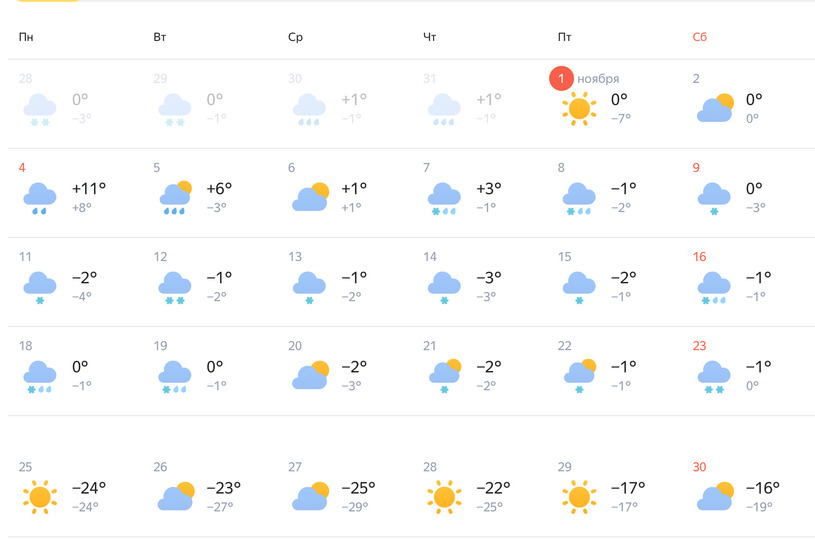Click the sun-and-snow icon for day 21
Screen dimensions: 815x539
[445, 376]
